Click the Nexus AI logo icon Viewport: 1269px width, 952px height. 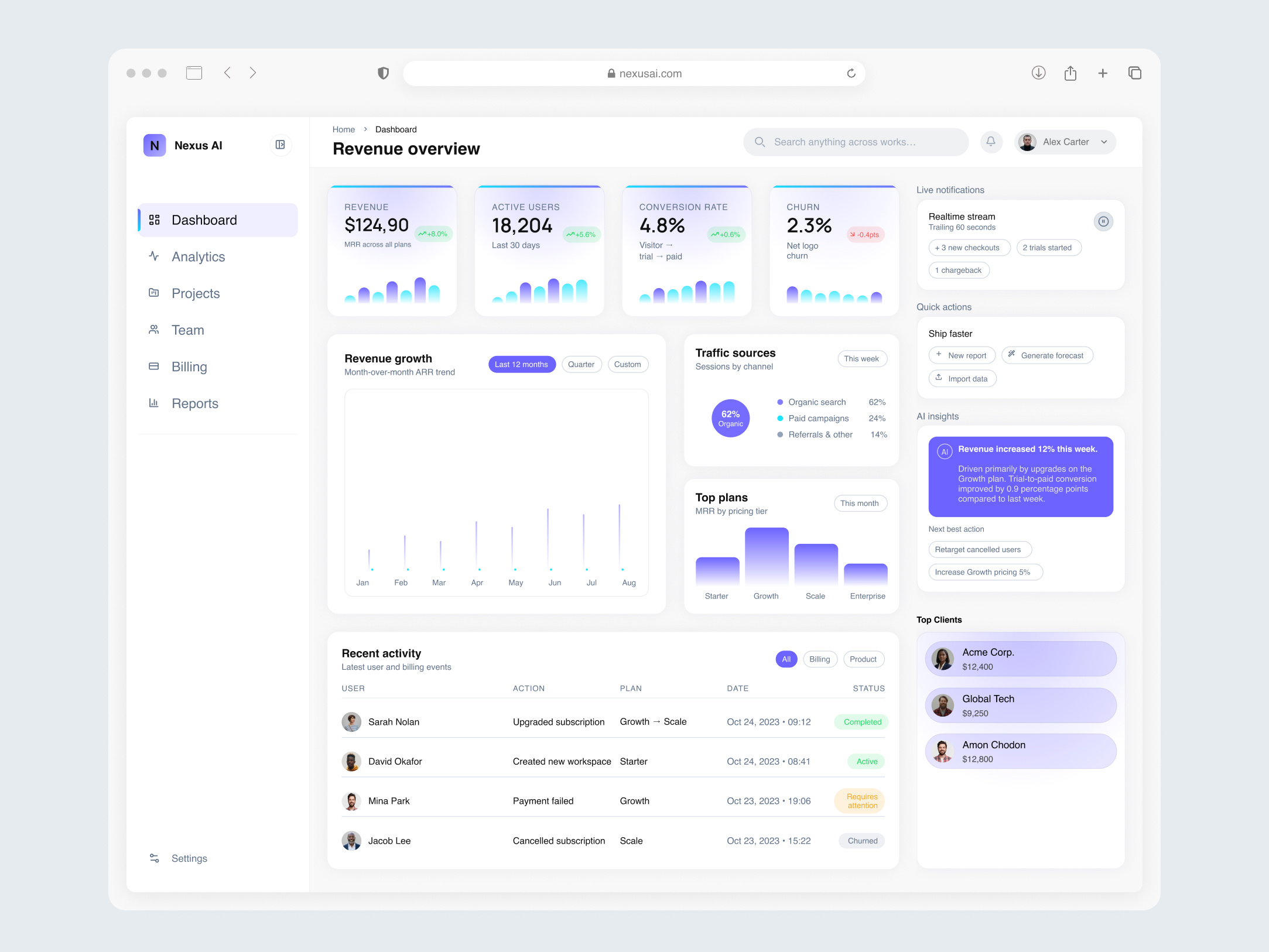(154, 145)
